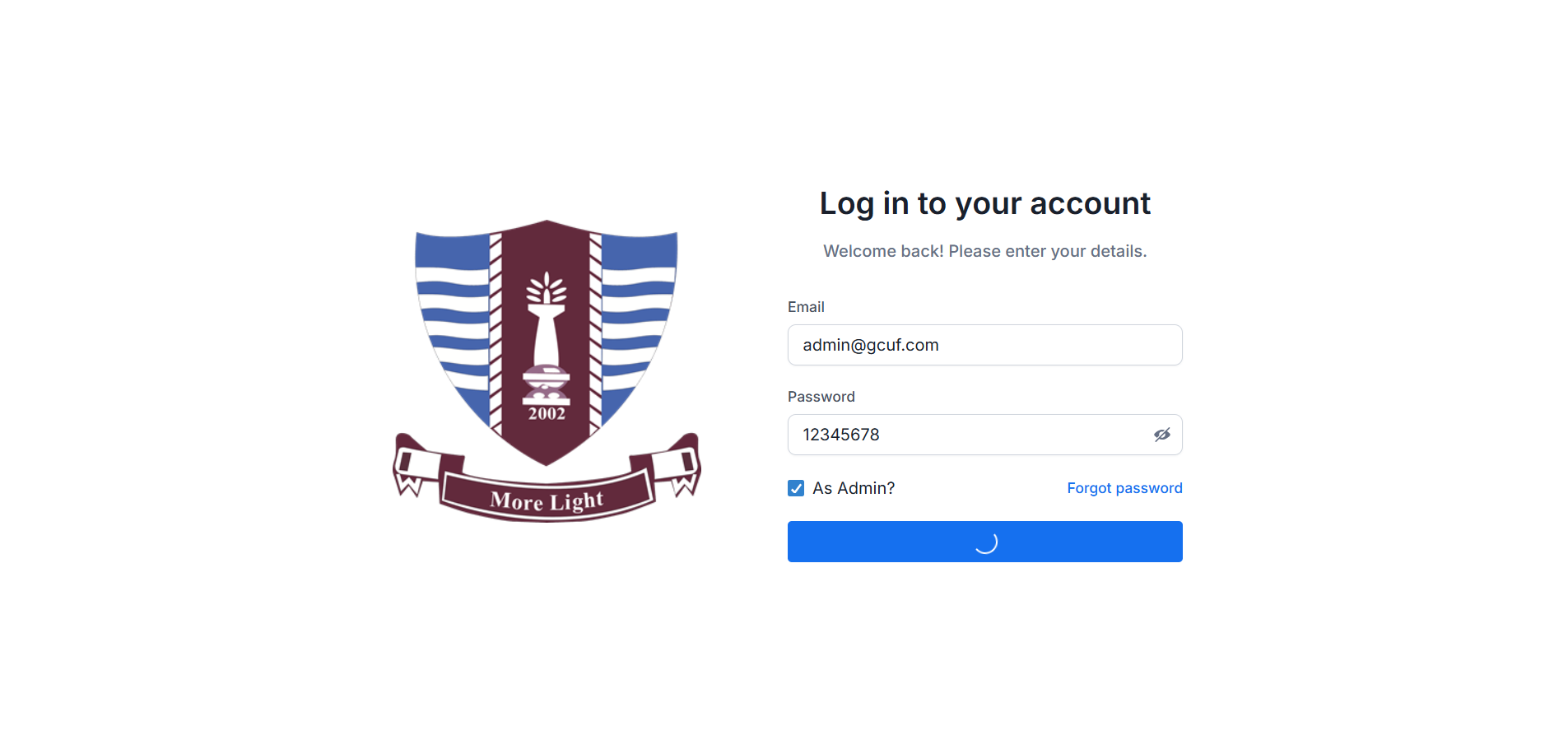Image resolution: width=1568 pixels, height=740 pixels.
Task: Click the Welcome back subtitle text
Action: point(984,251)
